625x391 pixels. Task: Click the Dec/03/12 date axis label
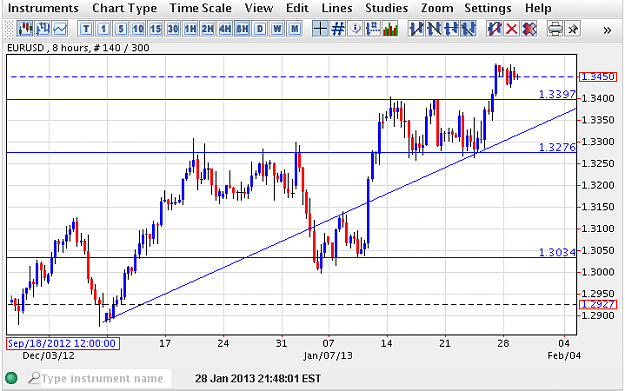click(x=49, y=356)
